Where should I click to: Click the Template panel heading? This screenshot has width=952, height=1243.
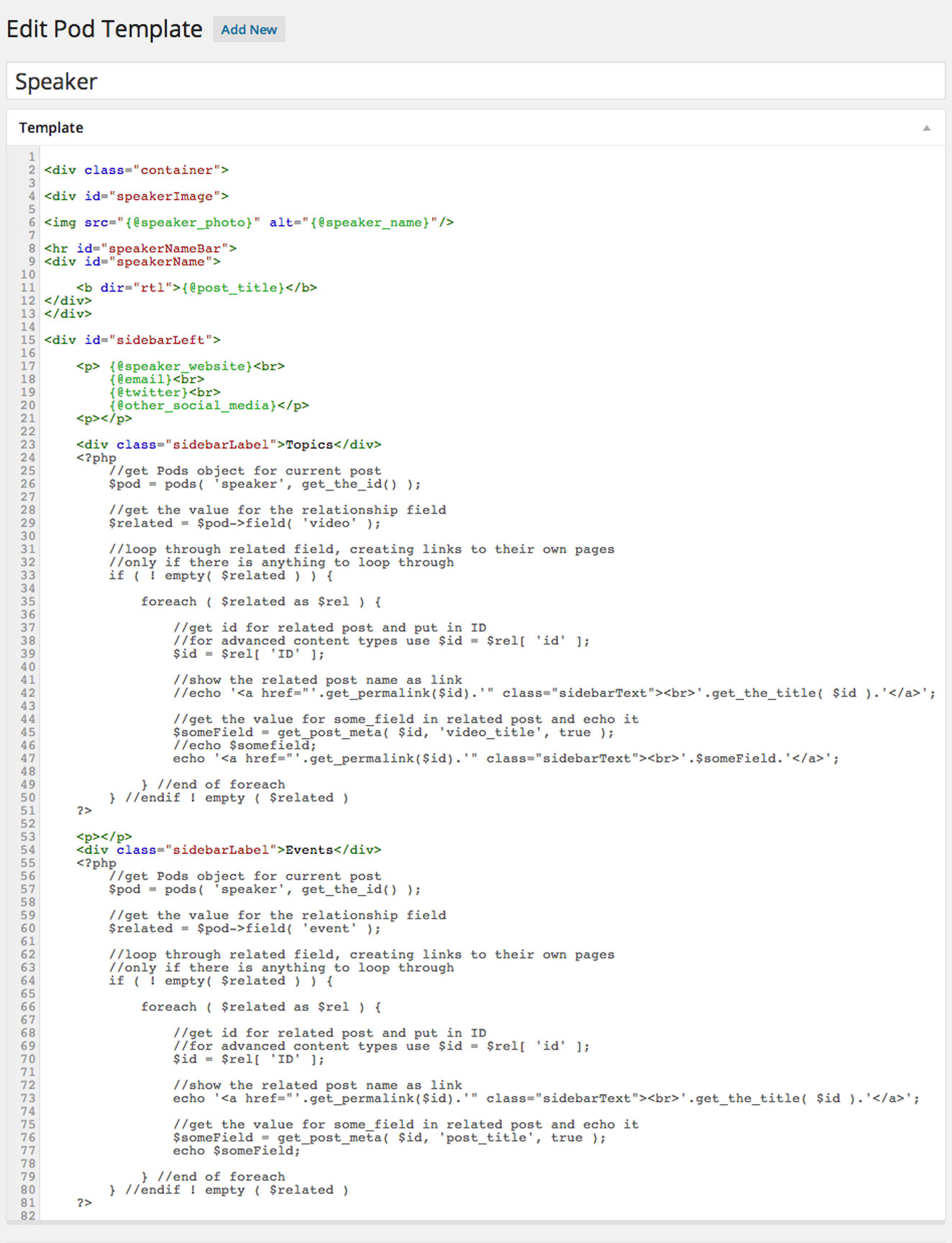51,127
